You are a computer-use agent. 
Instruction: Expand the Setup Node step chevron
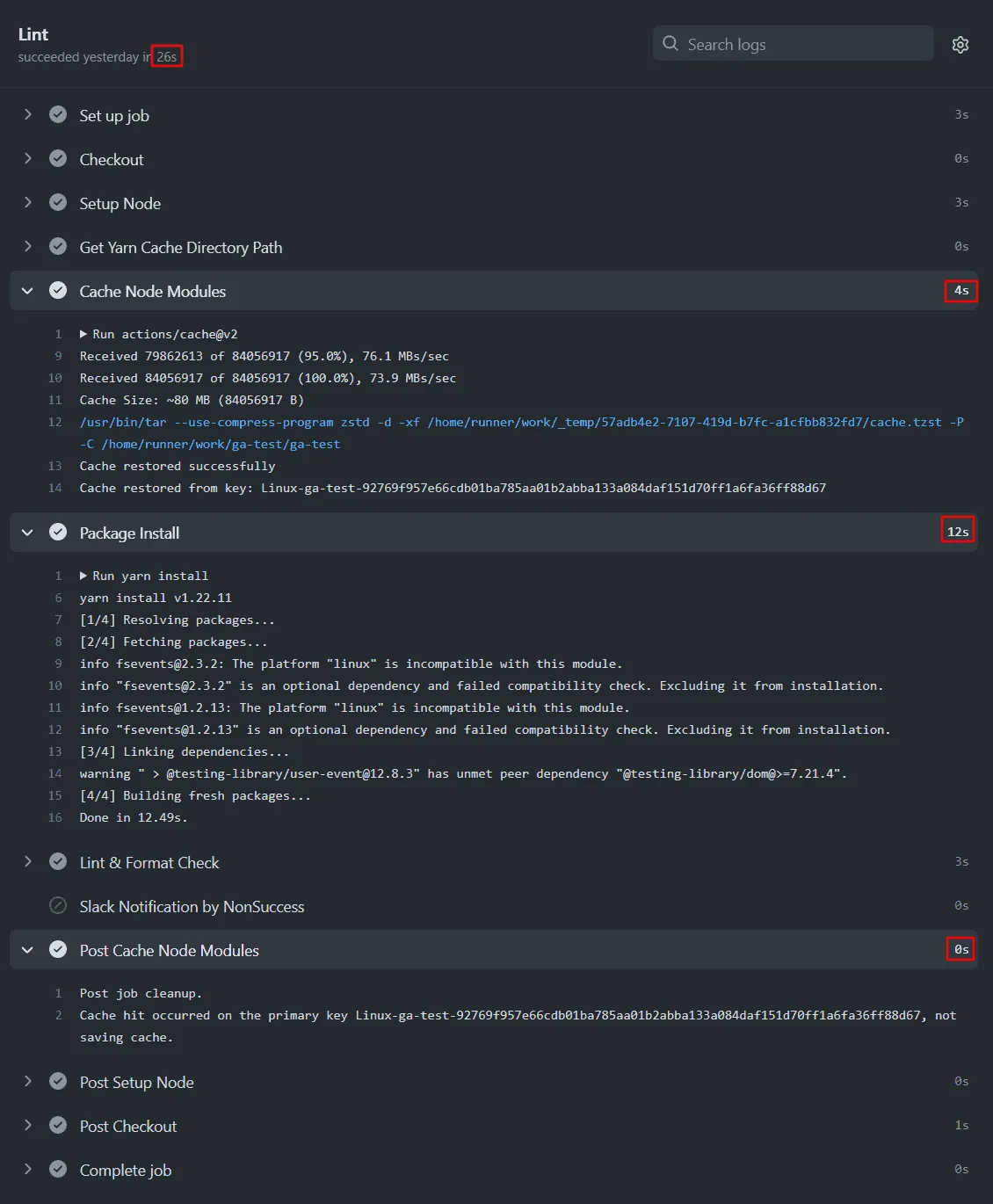click(x=27, y=203)
